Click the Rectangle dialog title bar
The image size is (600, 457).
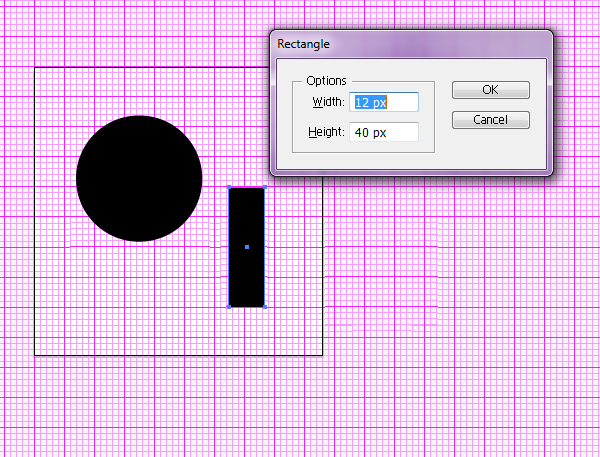click(411, 44)
